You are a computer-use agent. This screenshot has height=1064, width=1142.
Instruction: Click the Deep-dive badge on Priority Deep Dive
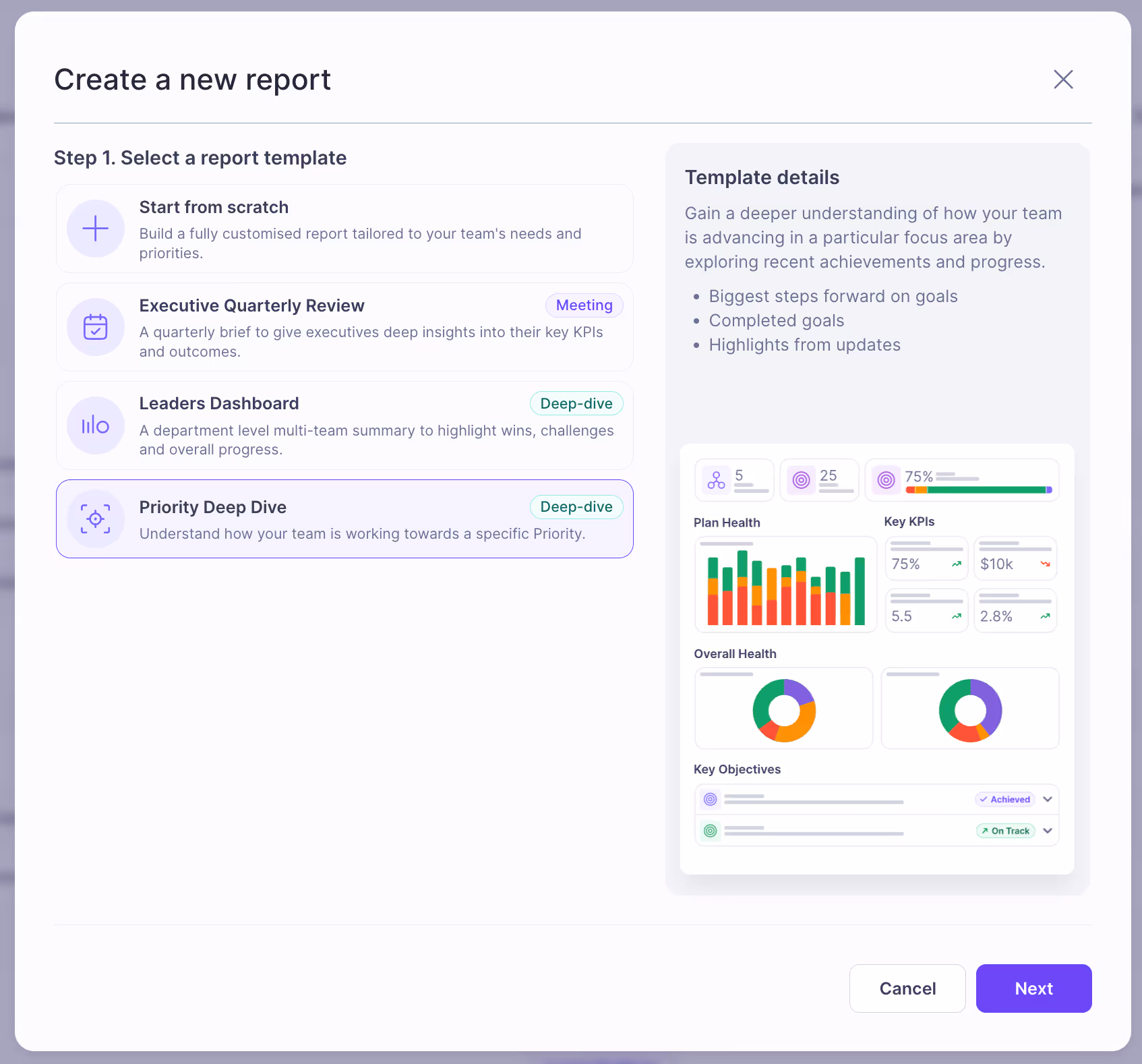[x=576, y=506]
